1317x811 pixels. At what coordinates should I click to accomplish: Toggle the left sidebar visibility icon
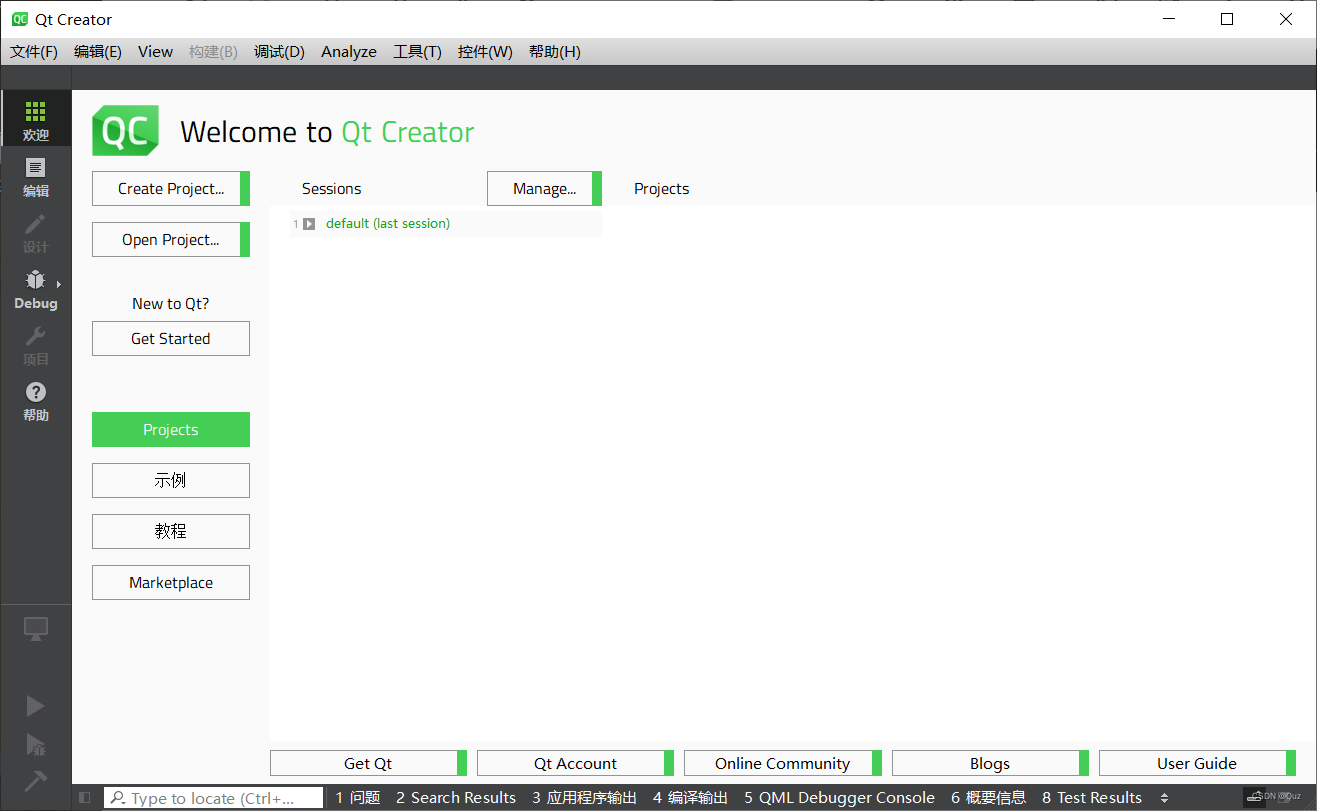point(84,798)
